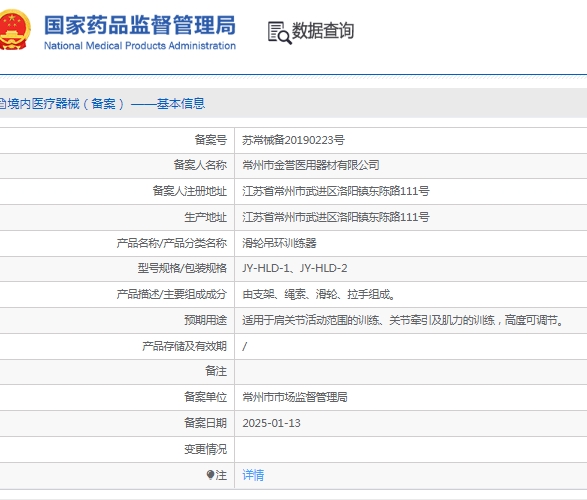
Task: Select filing date 2025-01-13
Action: 271,423
